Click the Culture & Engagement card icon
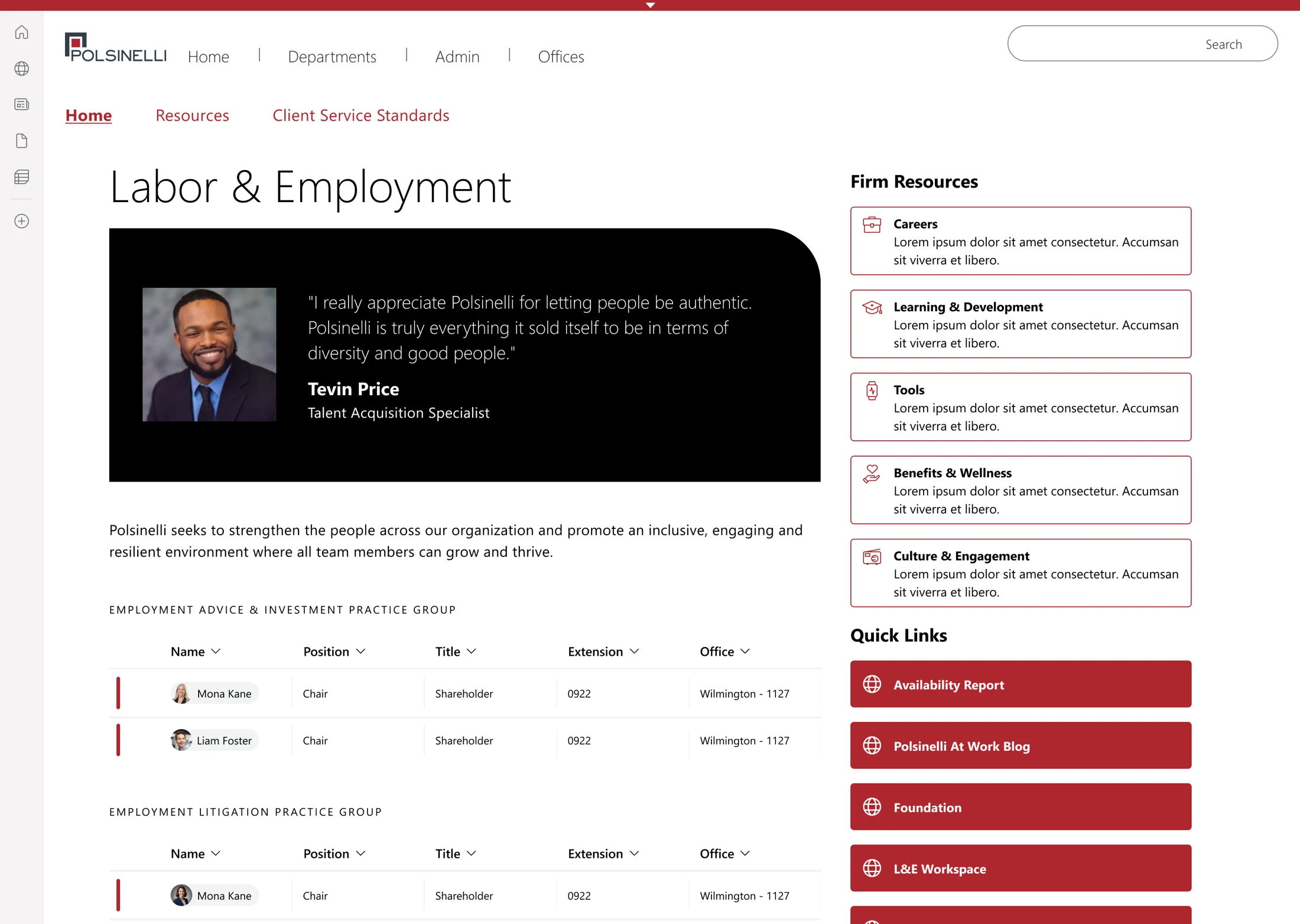The height and width of the screenshot is (924, 1300). point(872,557)
